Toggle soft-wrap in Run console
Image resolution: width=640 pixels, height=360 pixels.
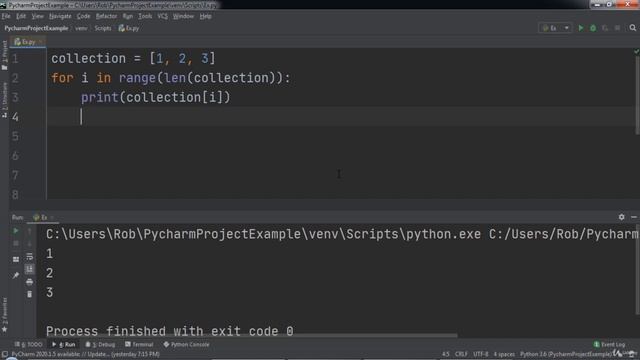pyautogui.click(x=29, y=257)
